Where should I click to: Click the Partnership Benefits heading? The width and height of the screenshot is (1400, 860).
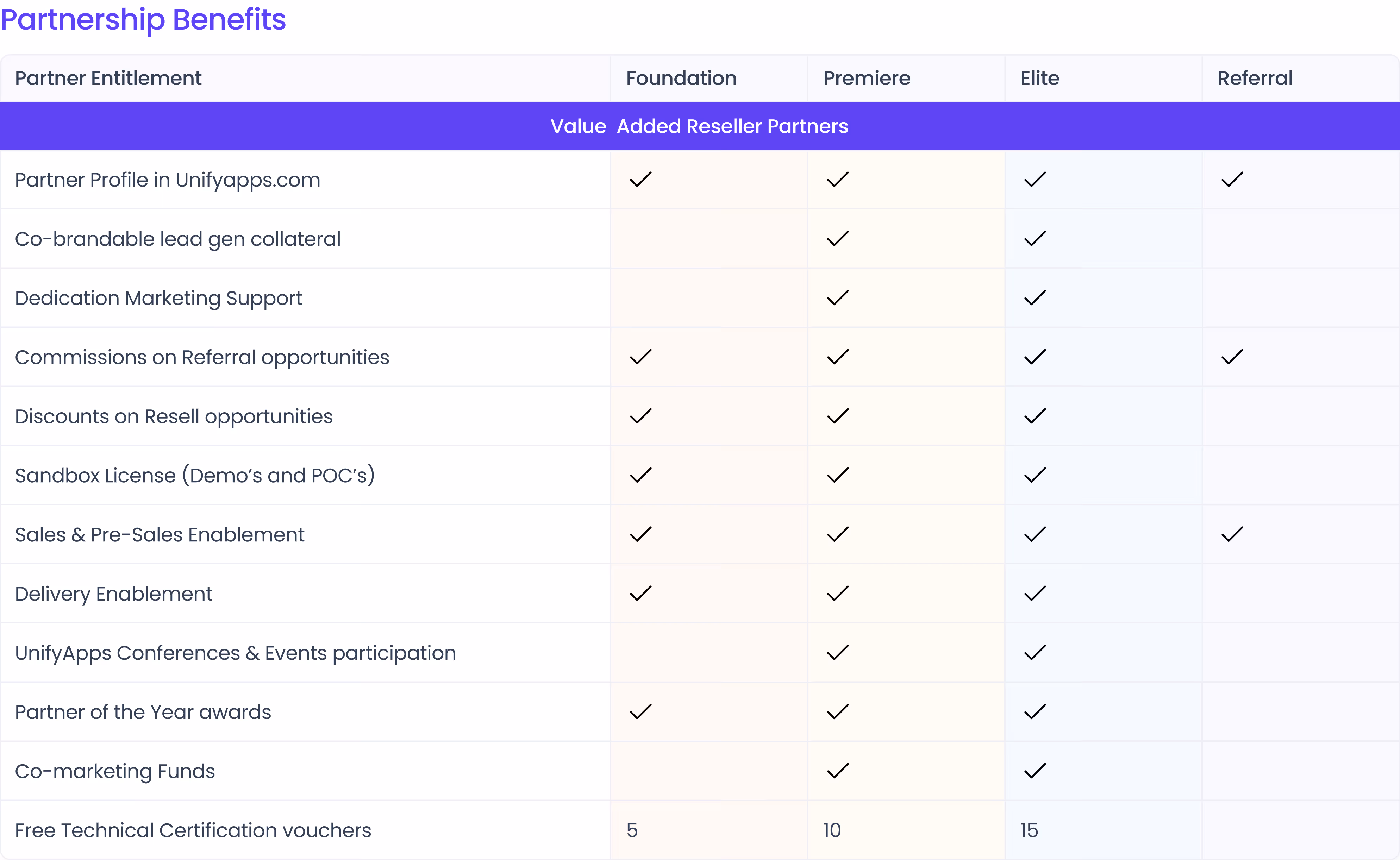tap(143, 19)
